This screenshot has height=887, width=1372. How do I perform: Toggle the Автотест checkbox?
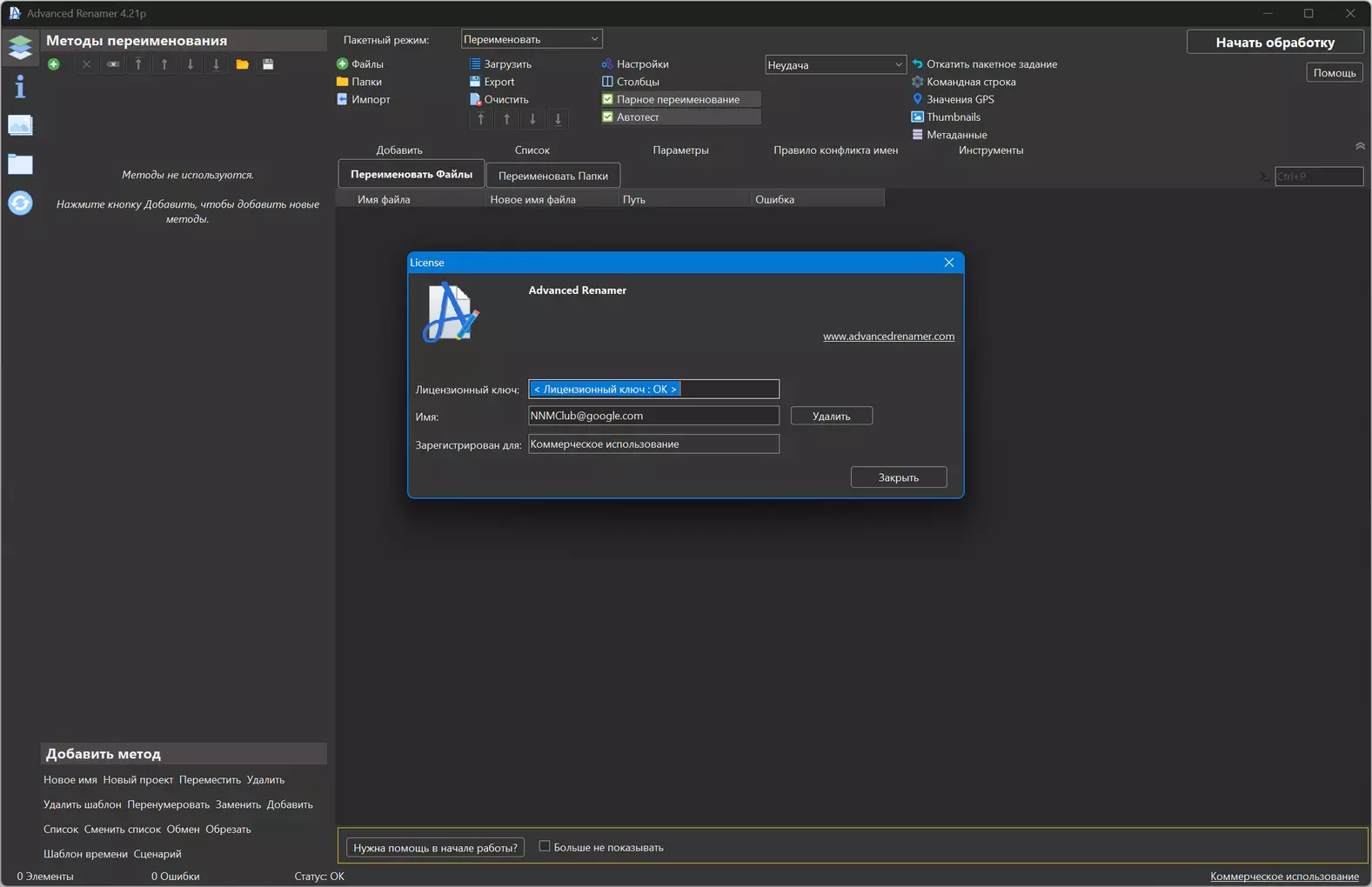point(607,117)
